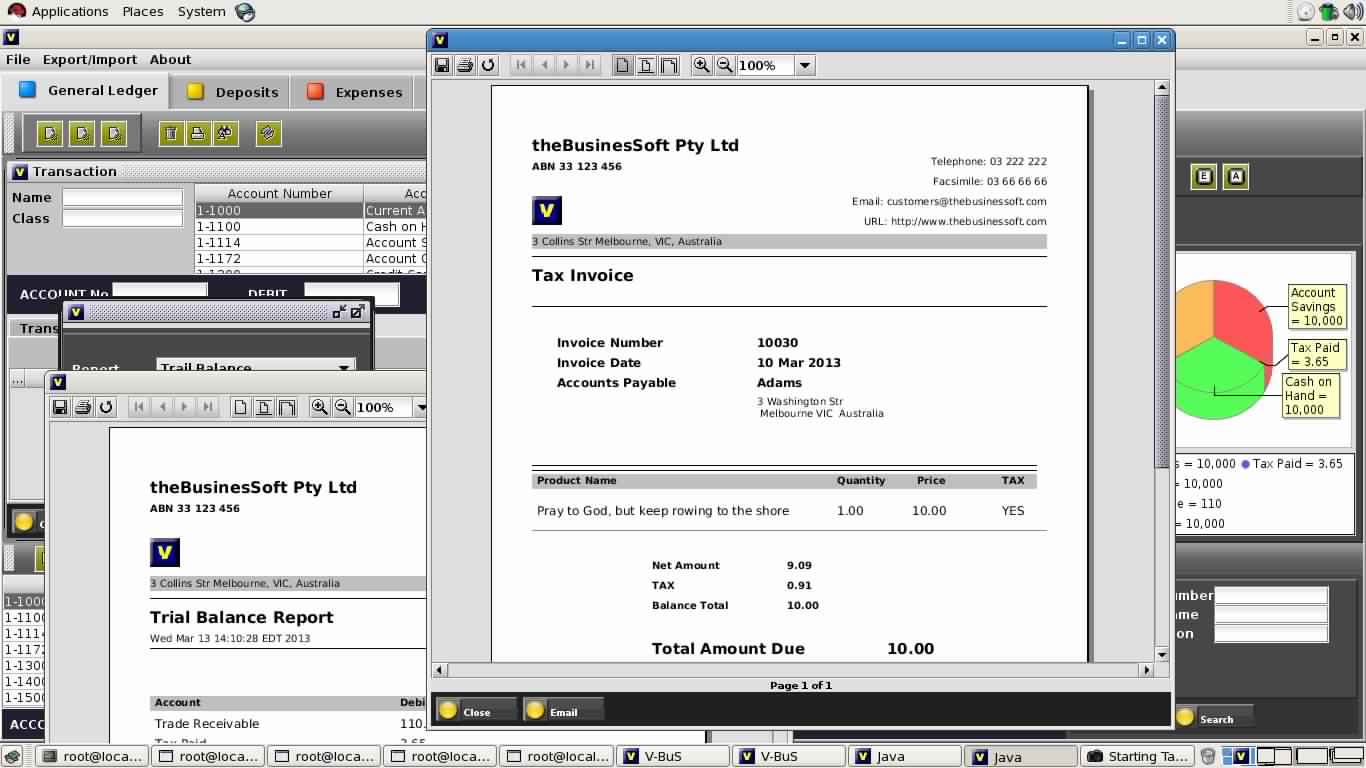Reload the Trial Balance report viewer
The image size is (1366, 768).
(106, 407)
